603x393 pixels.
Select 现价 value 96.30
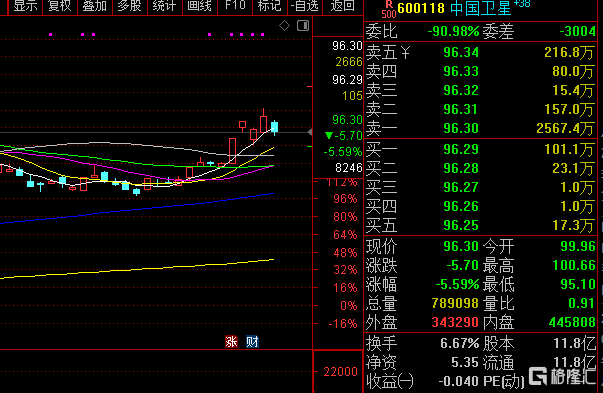coord(461,246)
